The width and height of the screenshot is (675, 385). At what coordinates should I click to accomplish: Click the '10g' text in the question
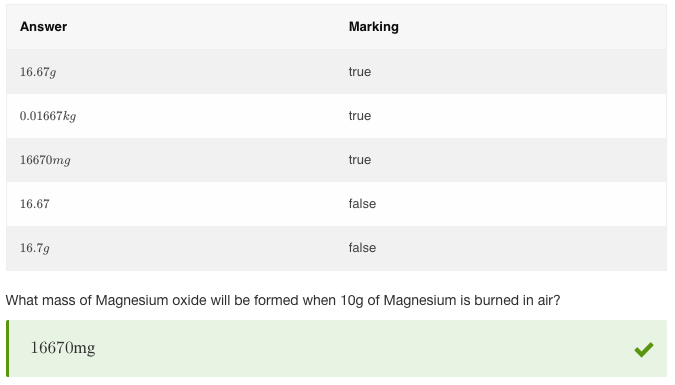352,301
